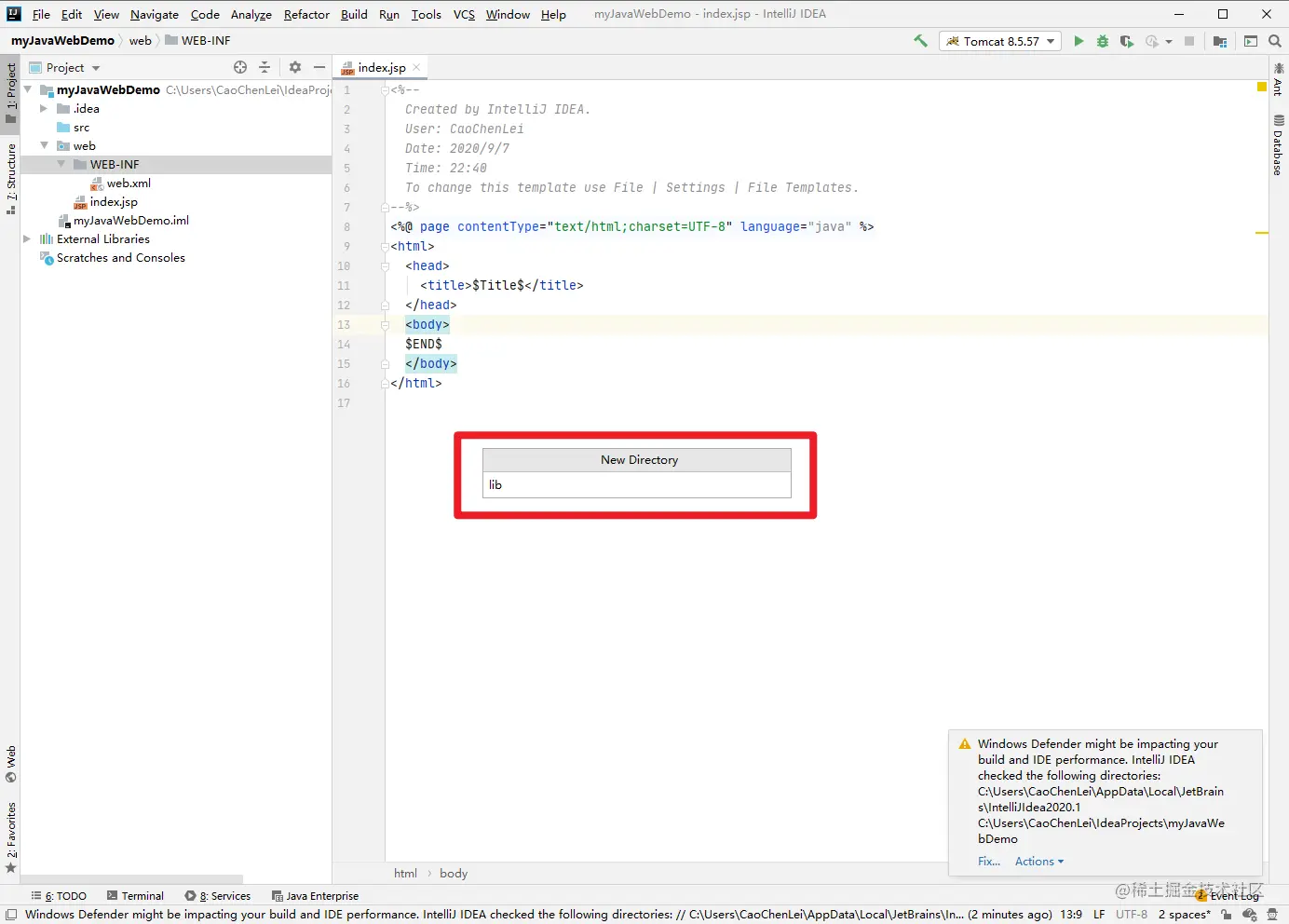Open the Project Structure icon
This screenshot has width=1289, height=924.
(x=1220, y=41)
